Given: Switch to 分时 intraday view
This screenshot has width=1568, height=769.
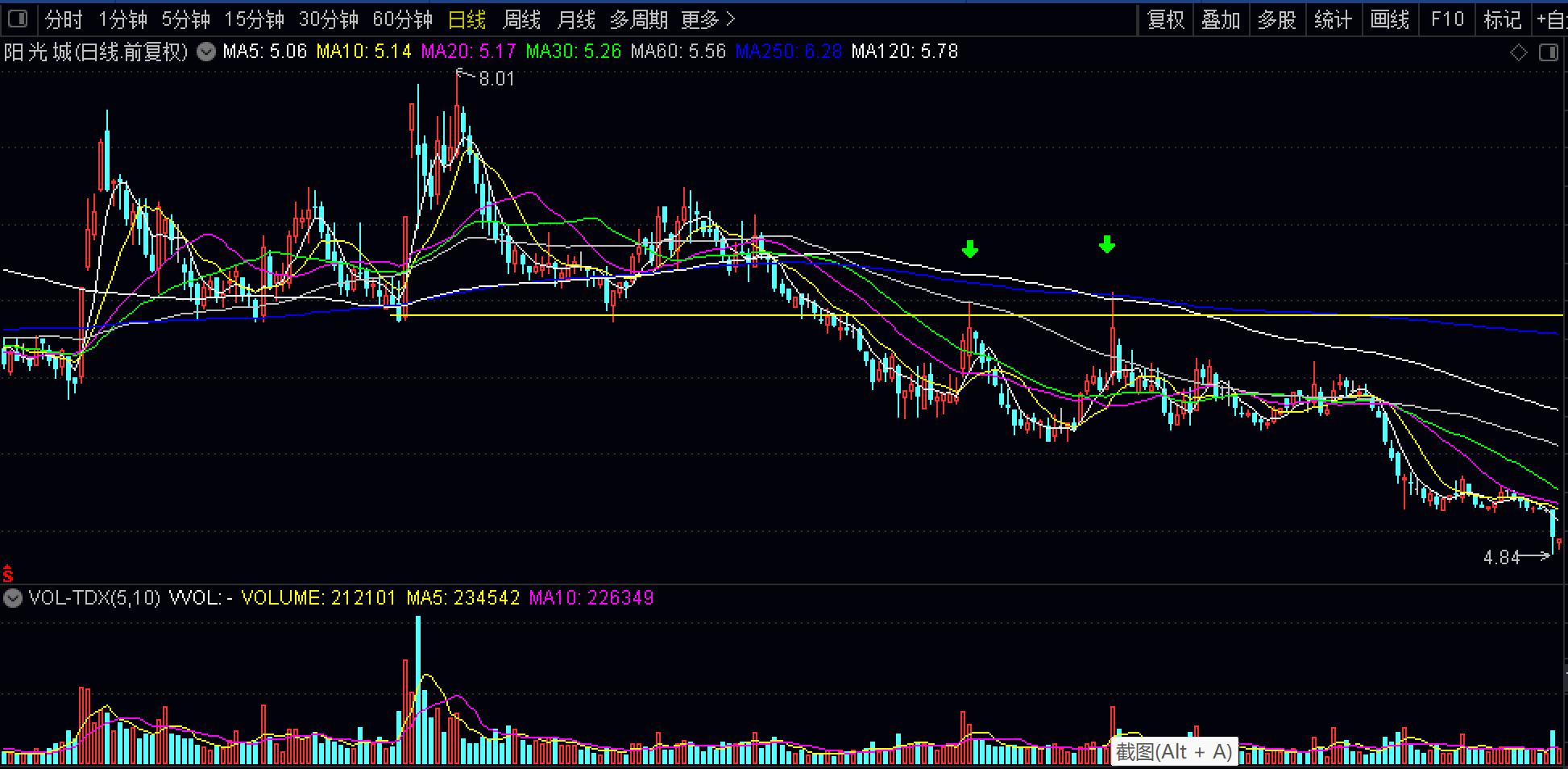Looking at the screenshot, I should pyautogui.click(x=64, y=19).
